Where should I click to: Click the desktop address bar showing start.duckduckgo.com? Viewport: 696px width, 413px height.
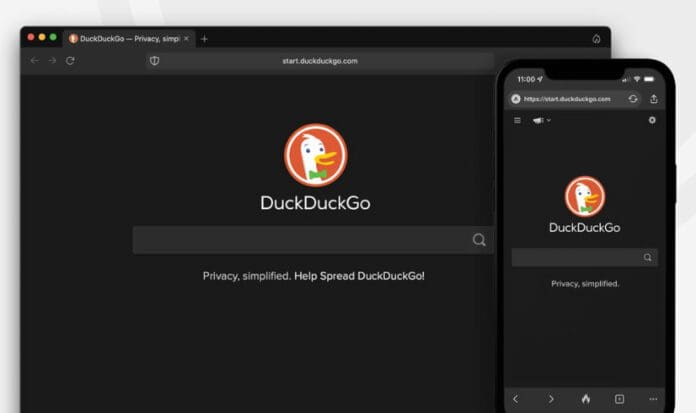320,61
